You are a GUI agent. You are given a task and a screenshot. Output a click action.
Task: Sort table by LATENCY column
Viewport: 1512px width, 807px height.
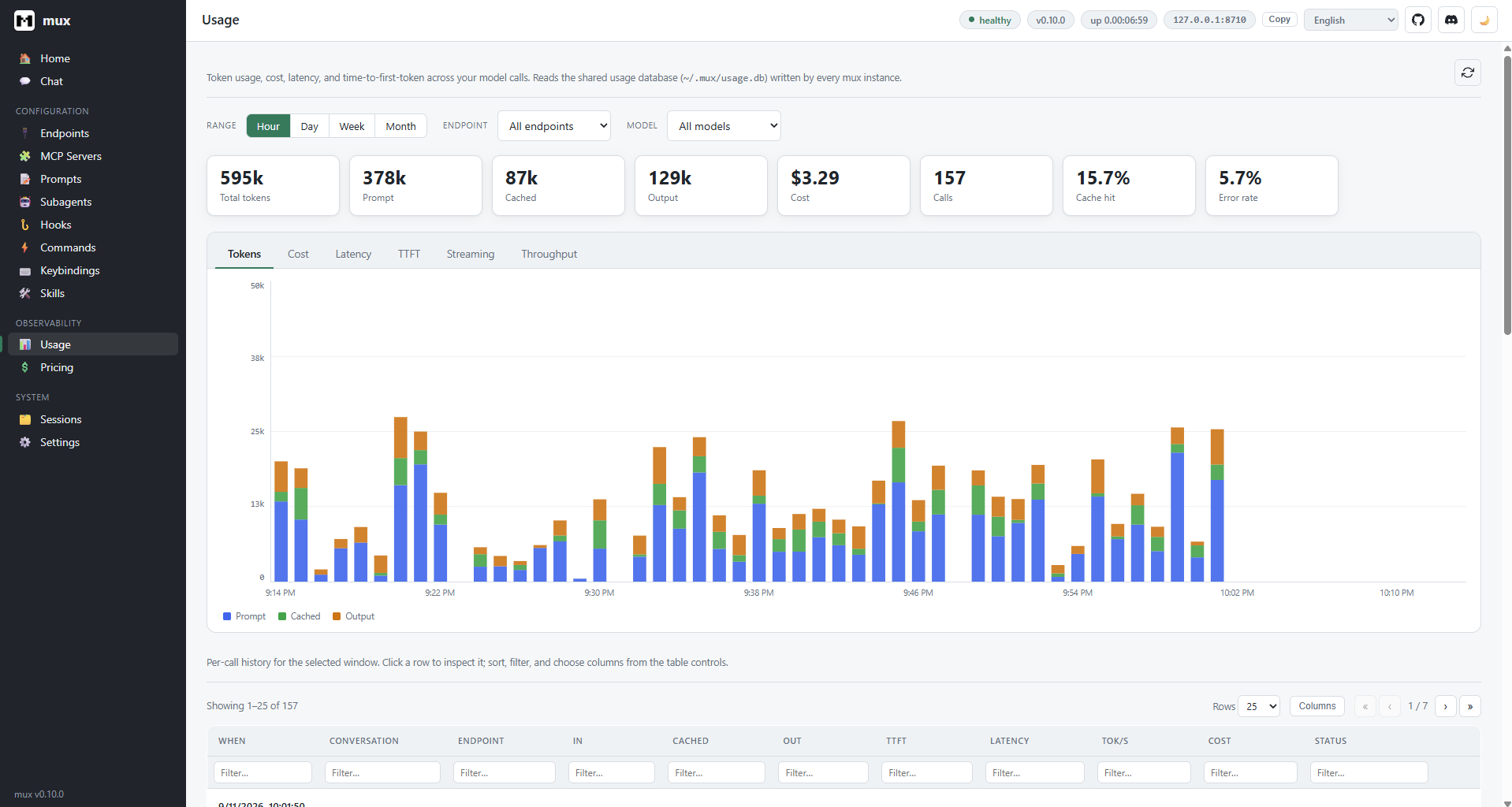(x=1010, y=741)
